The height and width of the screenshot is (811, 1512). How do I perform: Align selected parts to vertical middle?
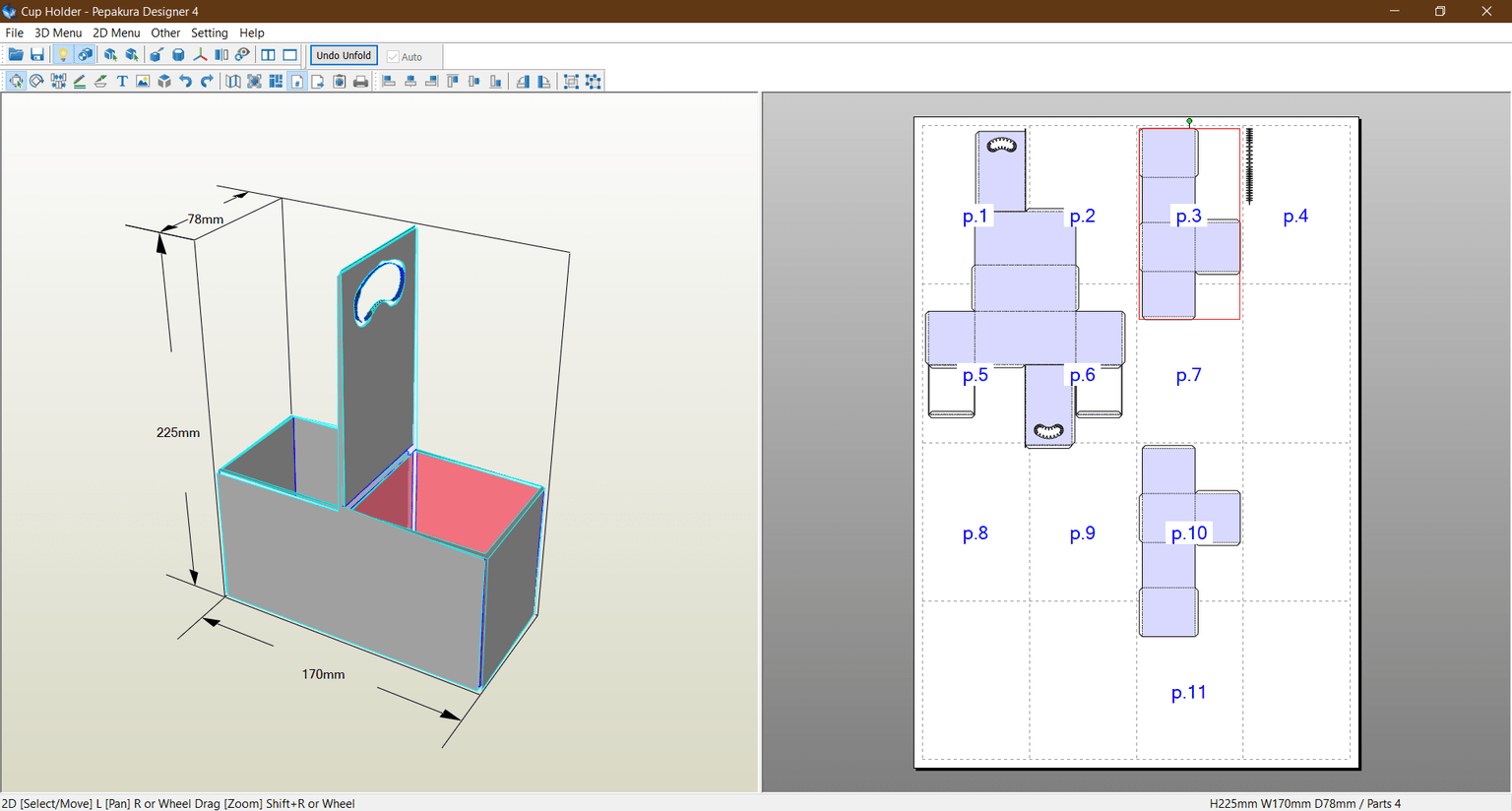(x=474, y=82)
